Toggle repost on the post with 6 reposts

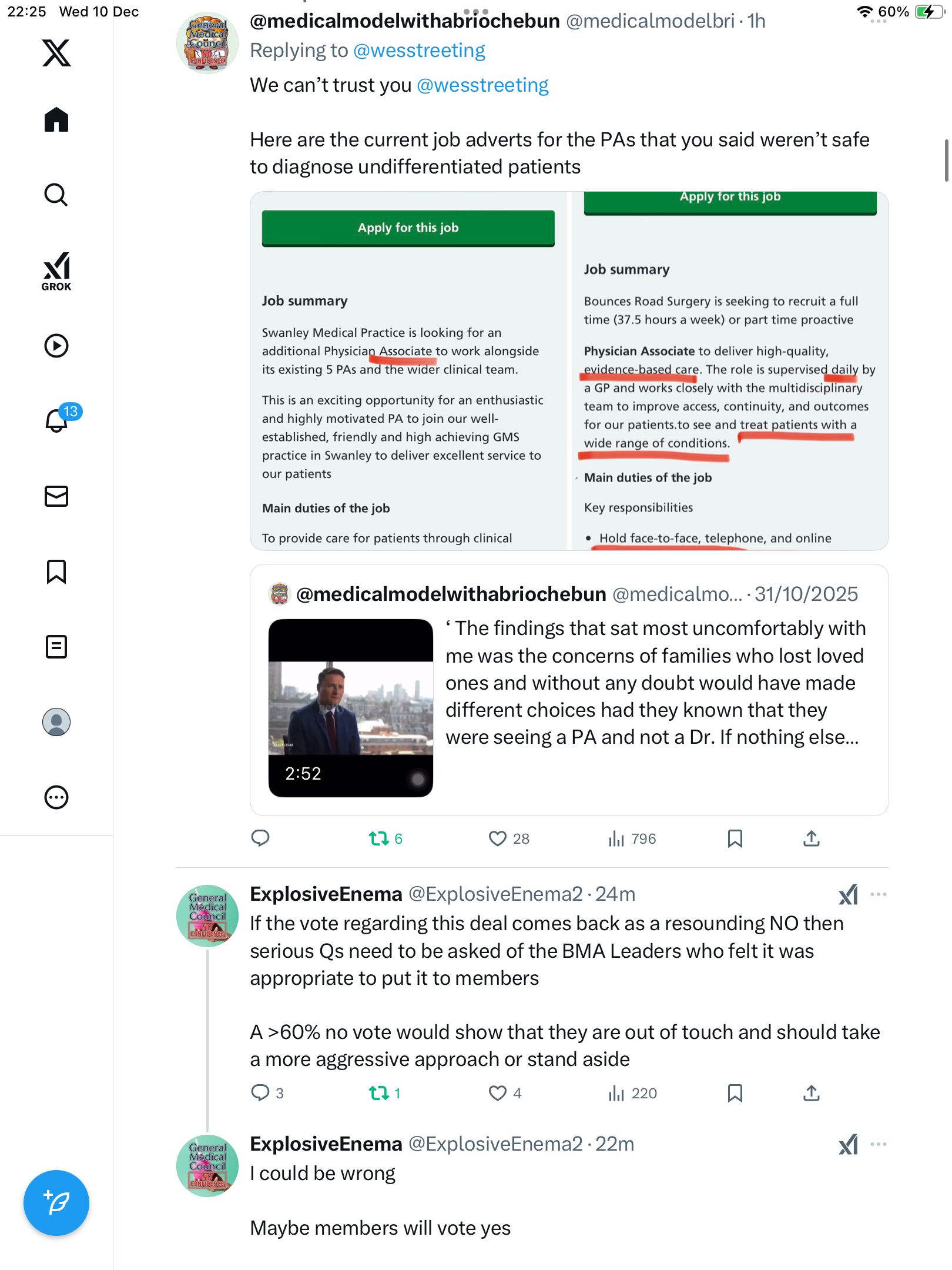(379, 838)
